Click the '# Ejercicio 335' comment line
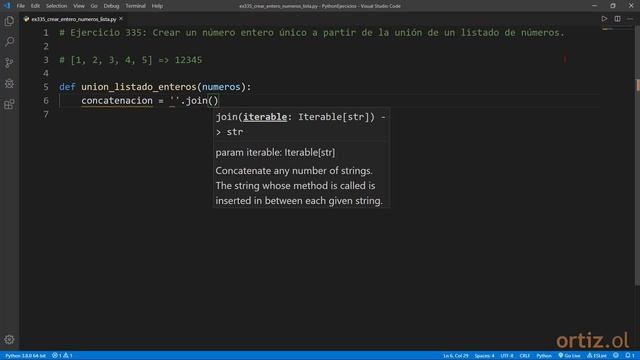The height and width of the screenshot is (360, 640). [x=312, y=33]
